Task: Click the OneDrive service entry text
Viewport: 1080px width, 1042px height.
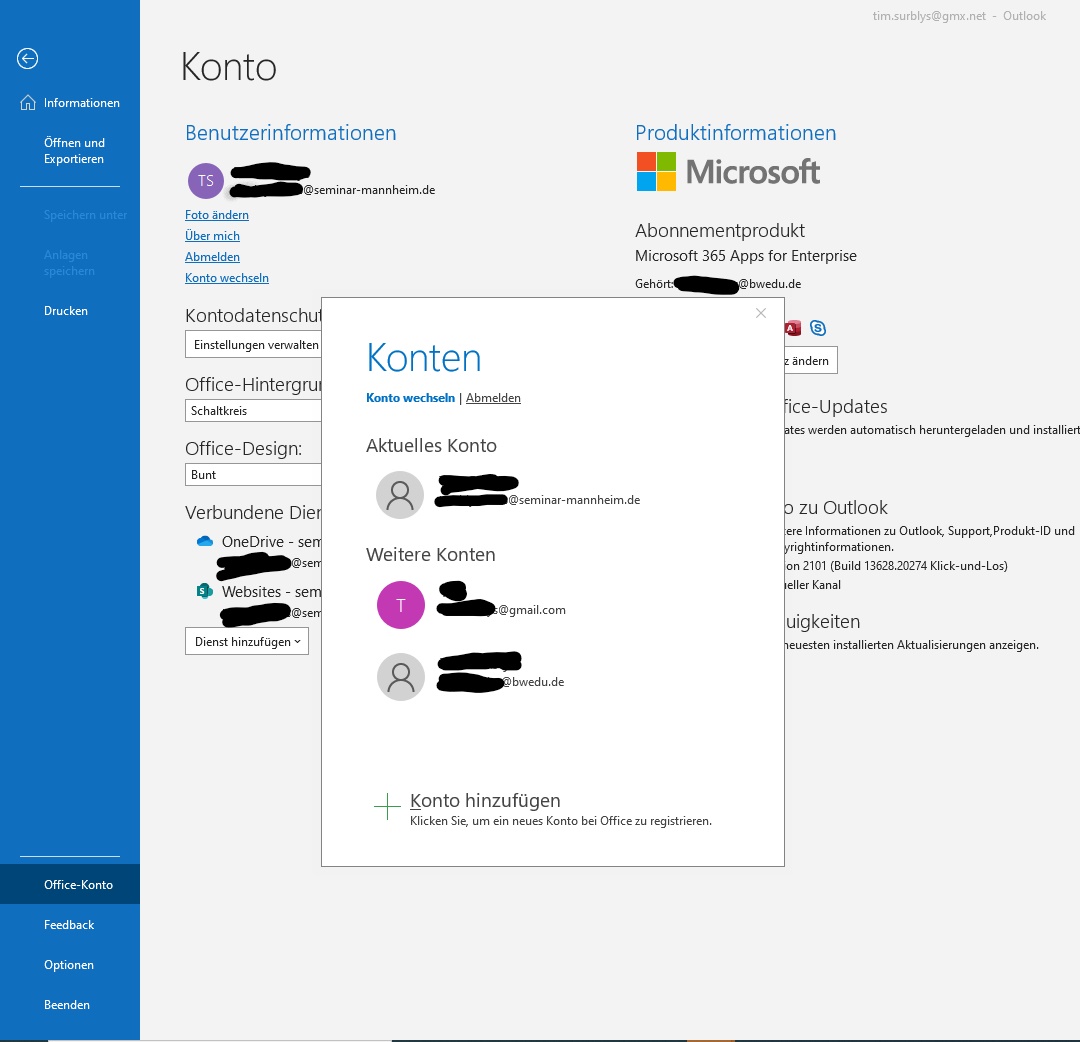Action: coord(271,541)
